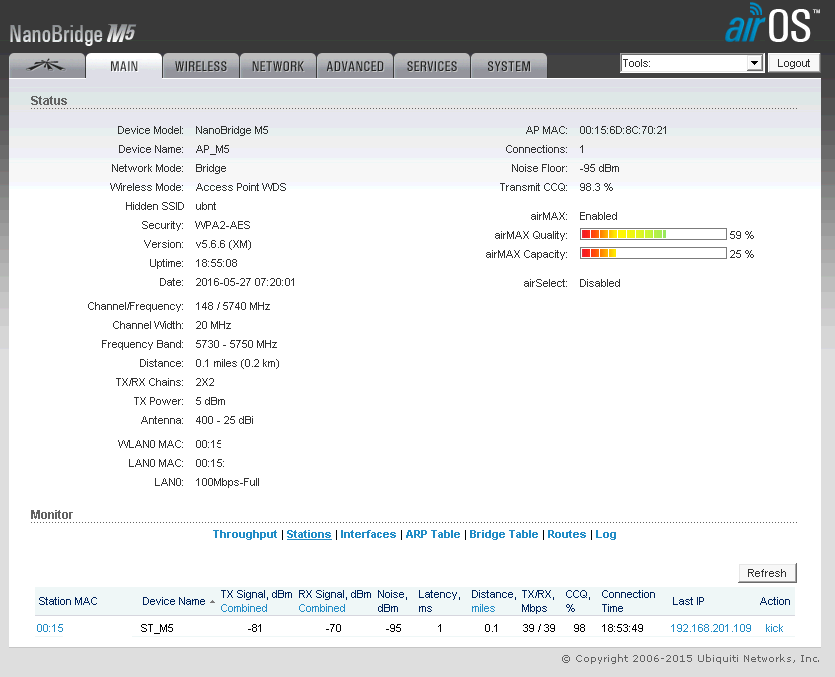Image resolution: width=835 pixels, height=677 pixels.
Task: Toggle RX Signal Combined link
Action: pos(322,608)
